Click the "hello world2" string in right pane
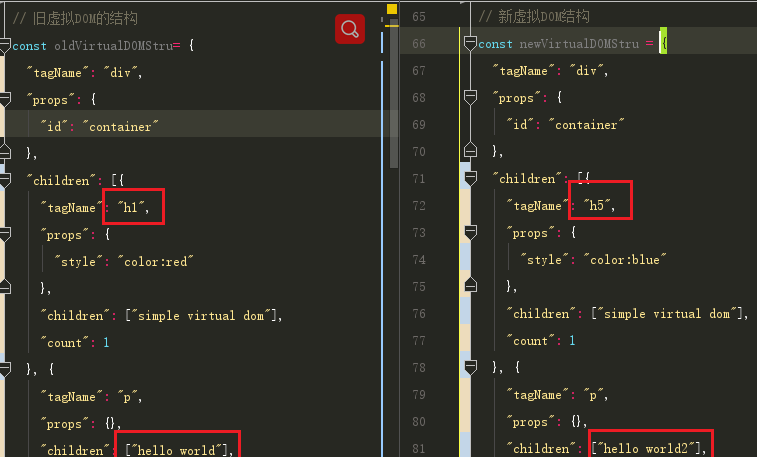 pos(649,449)
